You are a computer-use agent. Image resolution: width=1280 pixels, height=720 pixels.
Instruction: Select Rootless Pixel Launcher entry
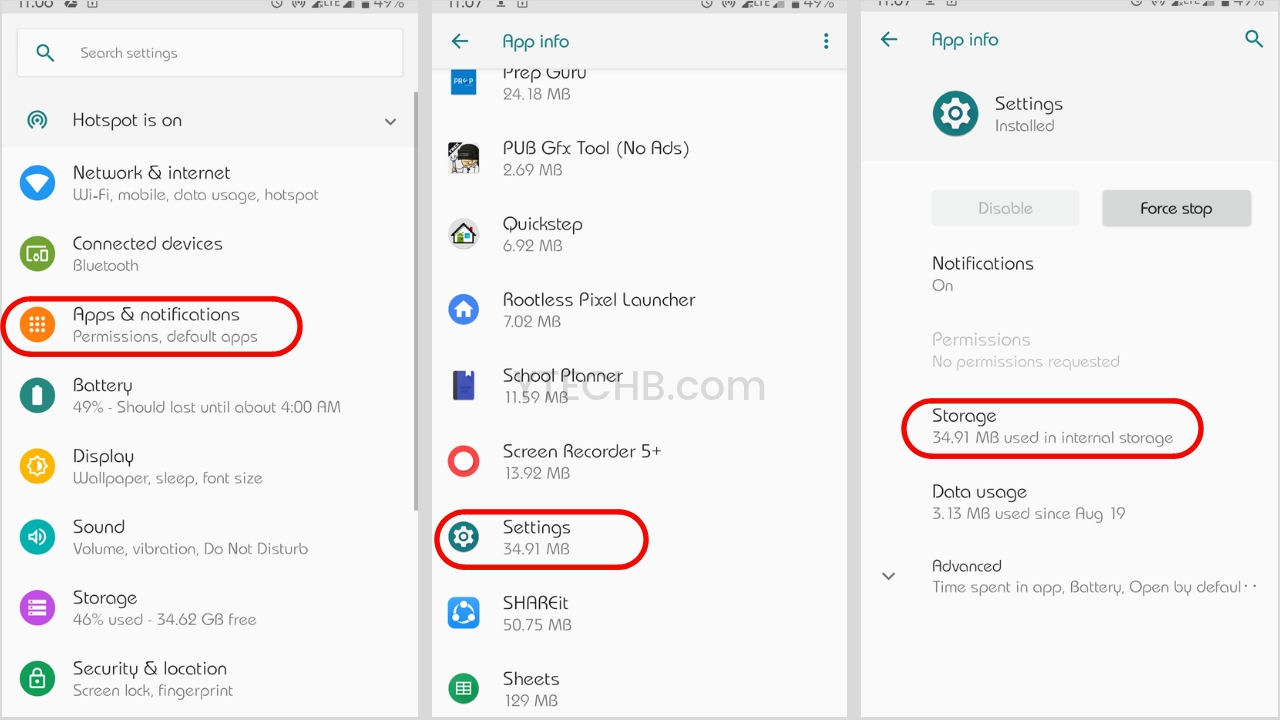click(639, 309)
